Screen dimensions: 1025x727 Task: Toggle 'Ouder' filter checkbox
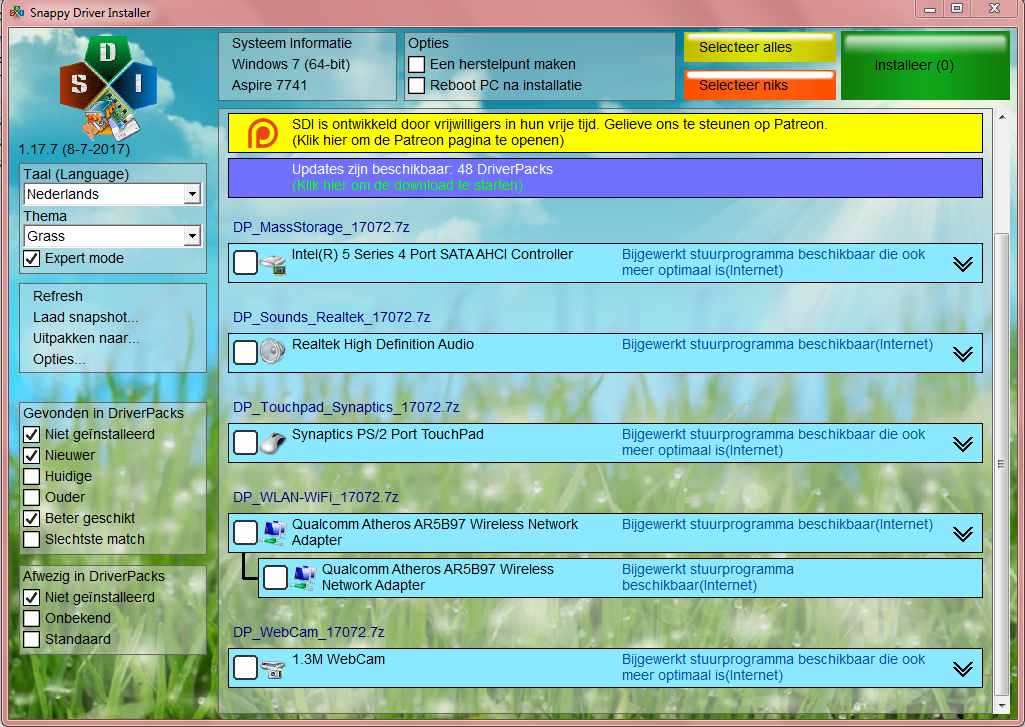(31, 497)
